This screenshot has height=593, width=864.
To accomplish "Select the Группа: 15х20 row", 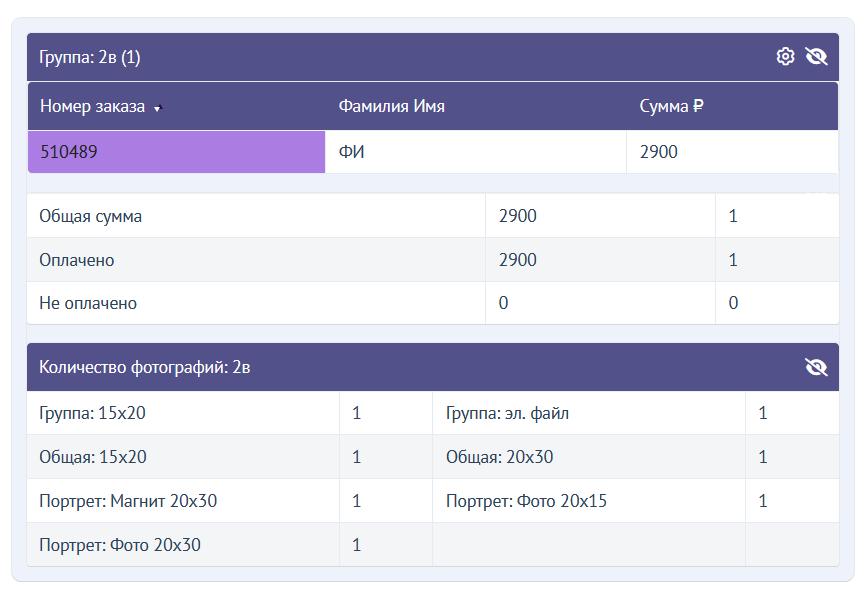I will coord(93,413).
